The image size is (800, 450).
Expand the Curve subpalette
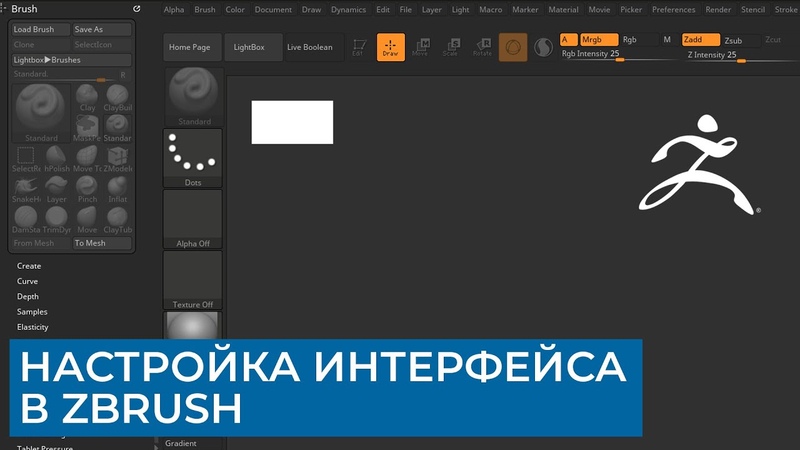point(28,281)
